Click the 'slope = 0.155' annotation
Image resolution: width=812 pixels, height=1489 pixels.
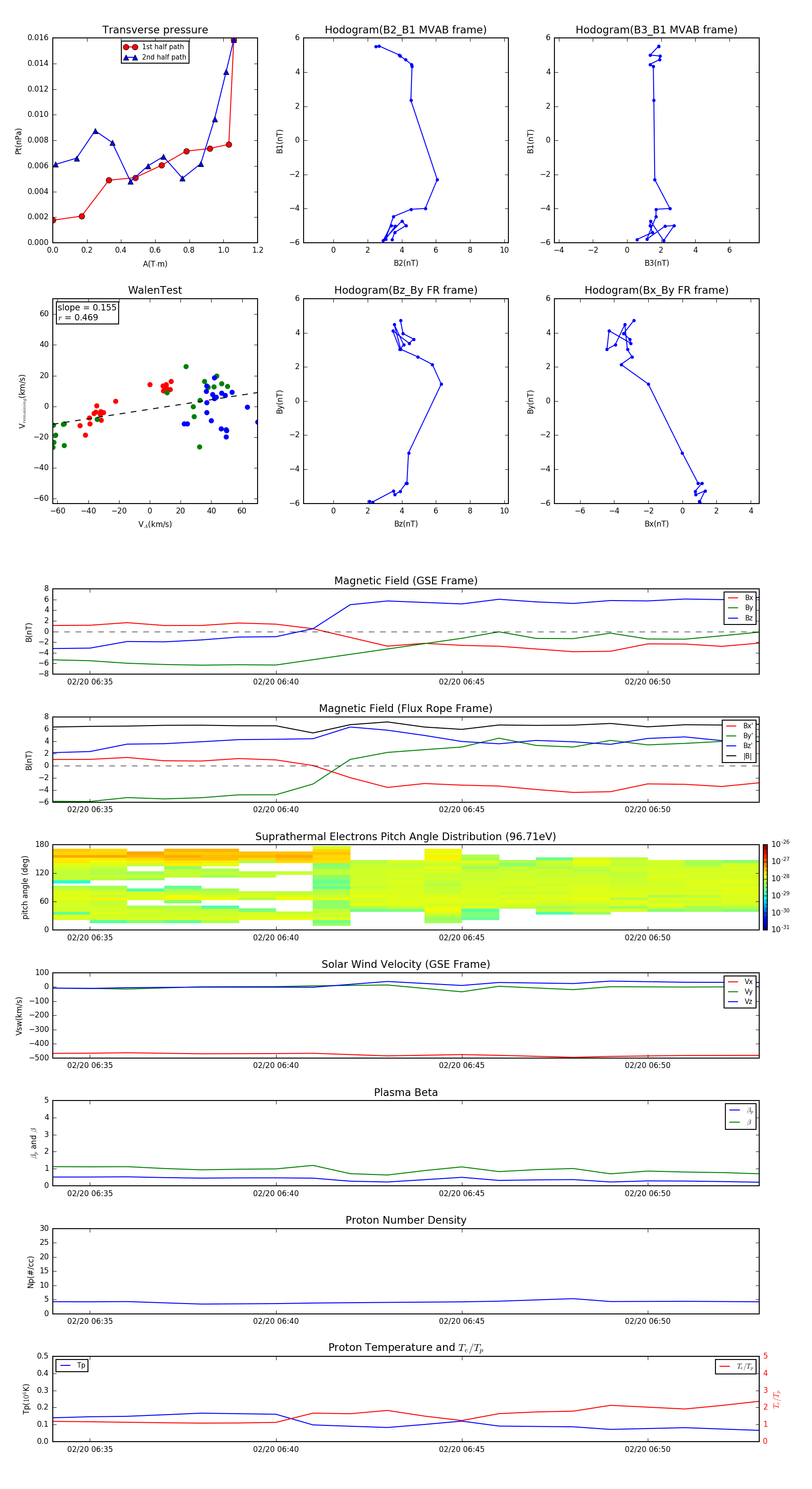[x=87, y=308]
